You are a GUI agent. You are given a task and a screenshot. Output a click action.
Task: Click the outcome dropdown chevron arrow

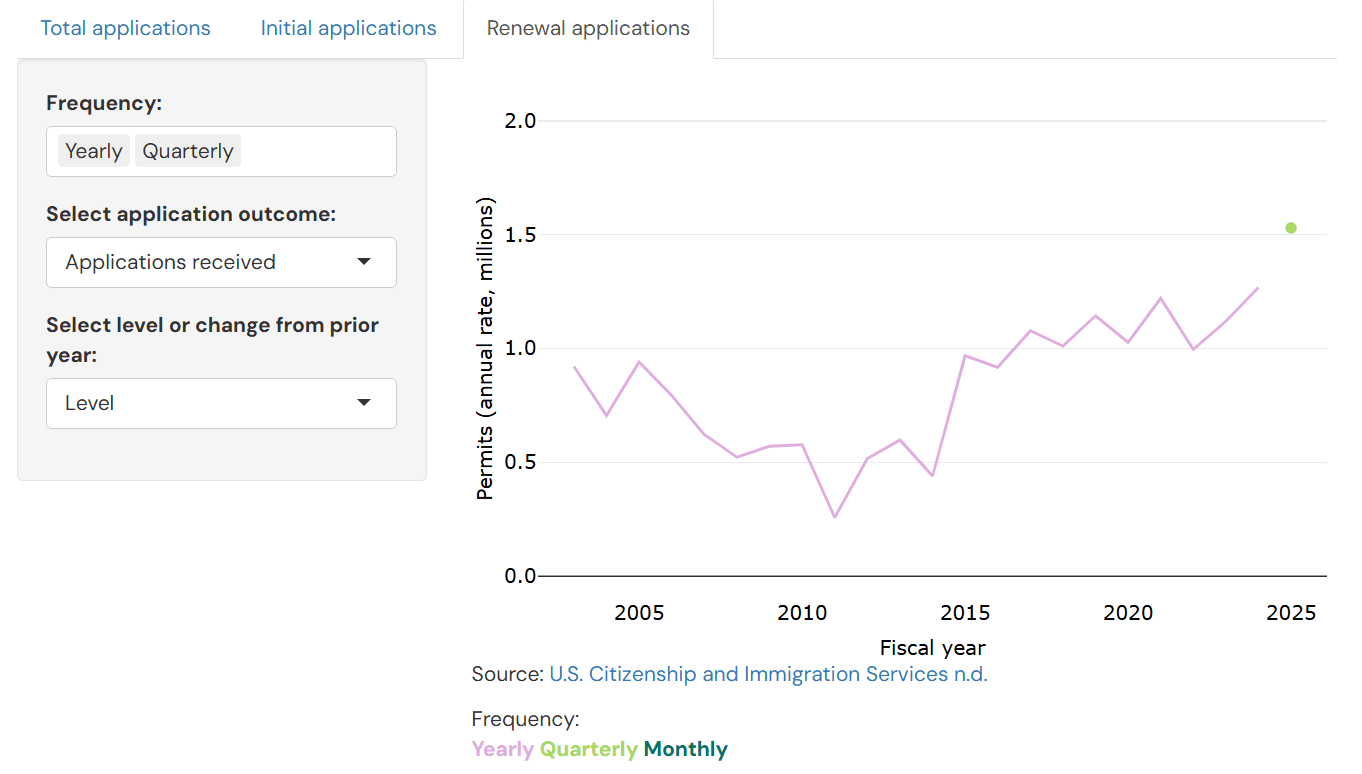click(364, 262)
